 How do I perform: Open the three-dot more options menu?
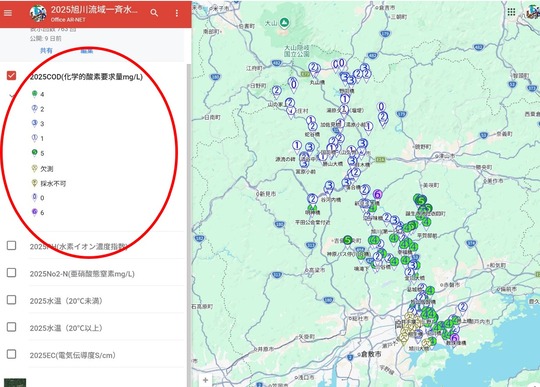click(x=177, y=13)
